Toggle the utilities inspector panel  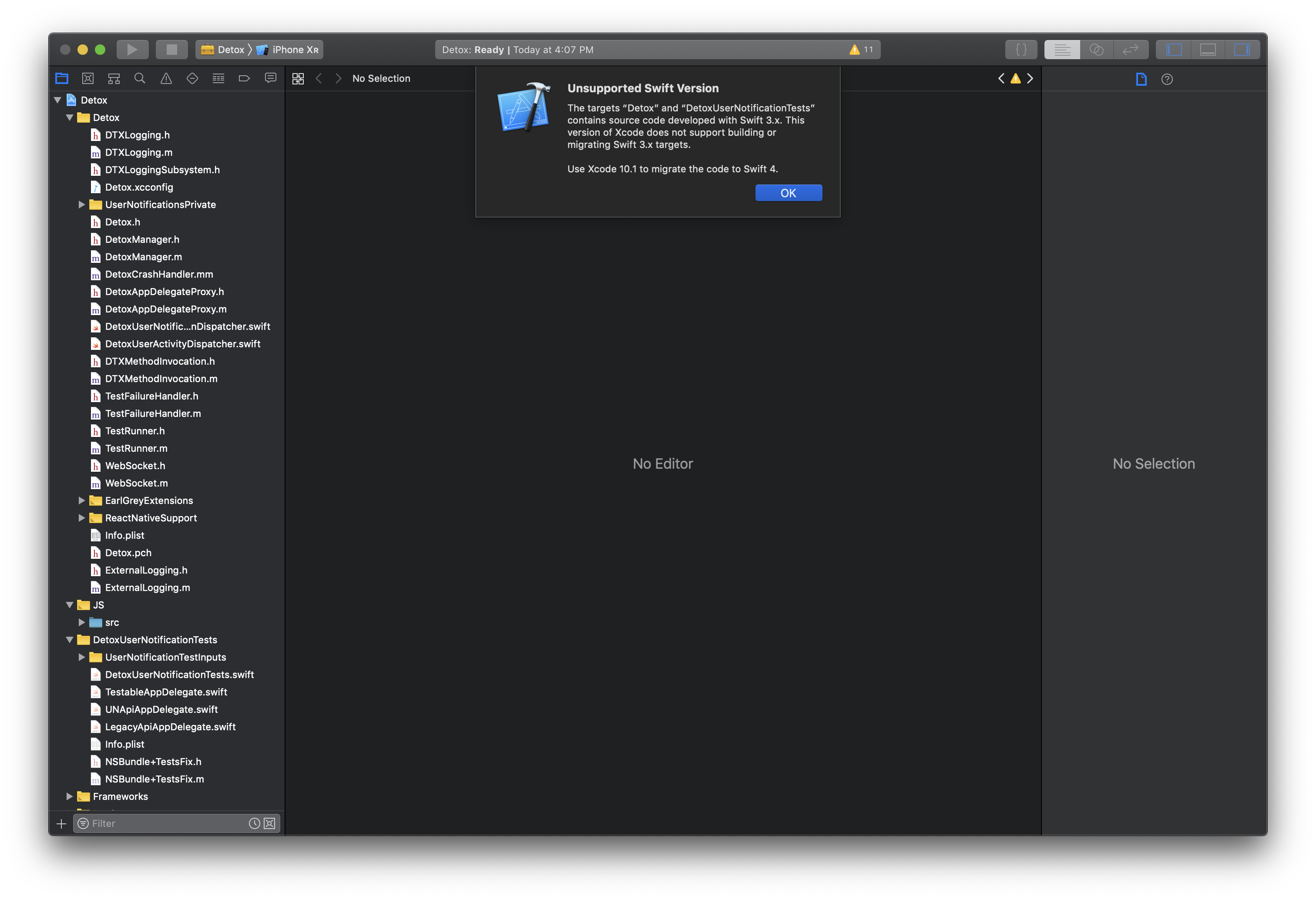point(1243,49)
